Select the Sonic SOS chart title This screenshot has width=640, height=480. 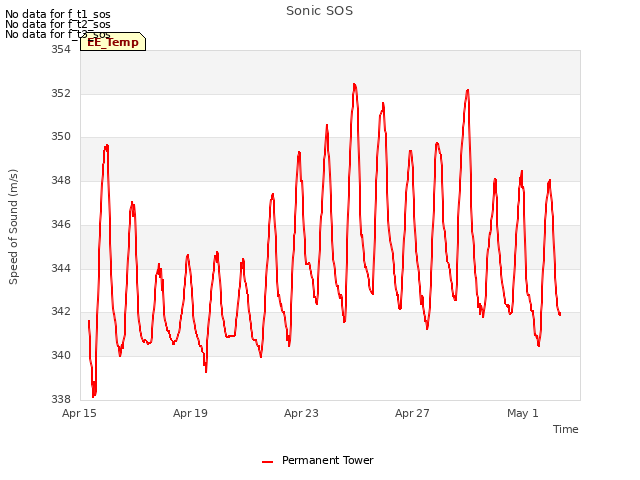(319, 11)
